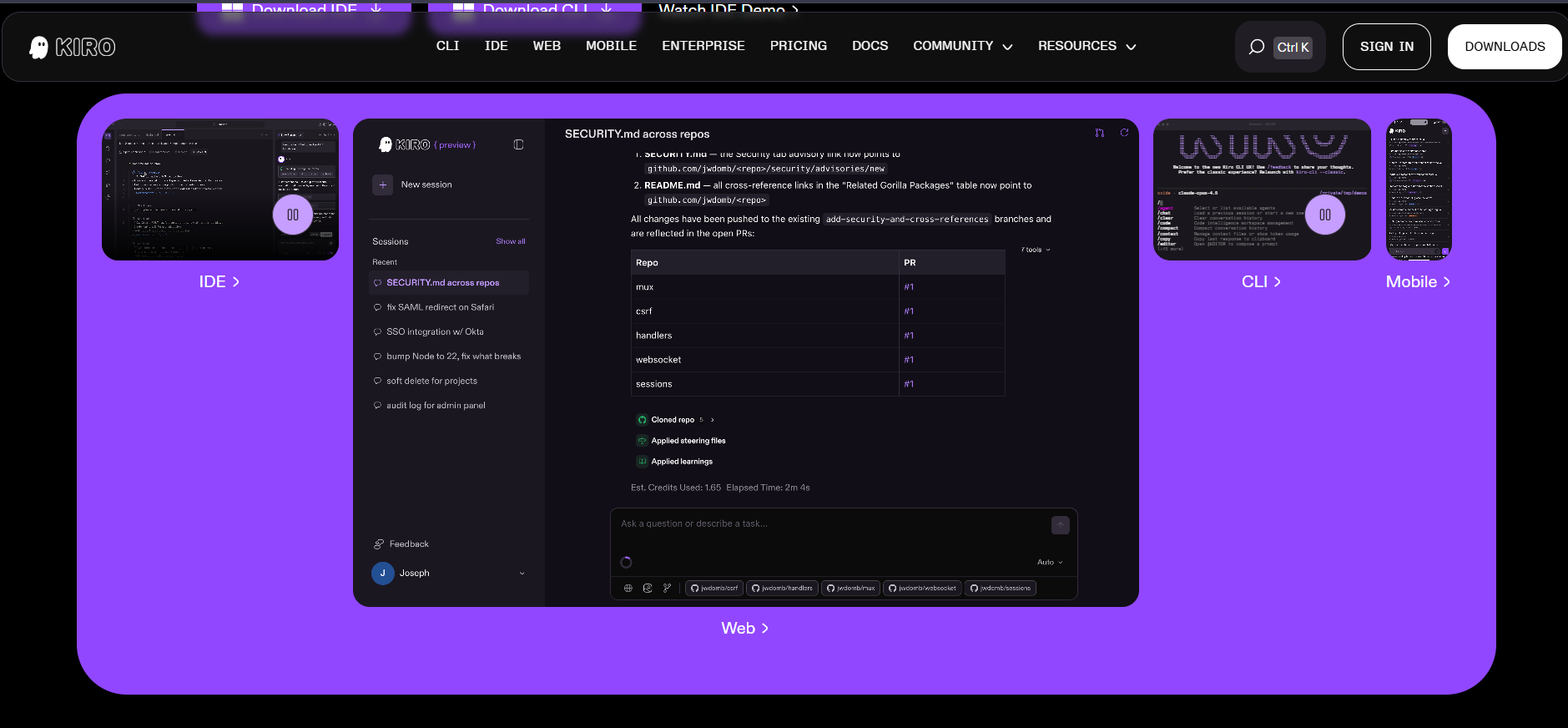Click the globe icon below the prompt box
This screenshot has width=1568, height=728.
628,588
